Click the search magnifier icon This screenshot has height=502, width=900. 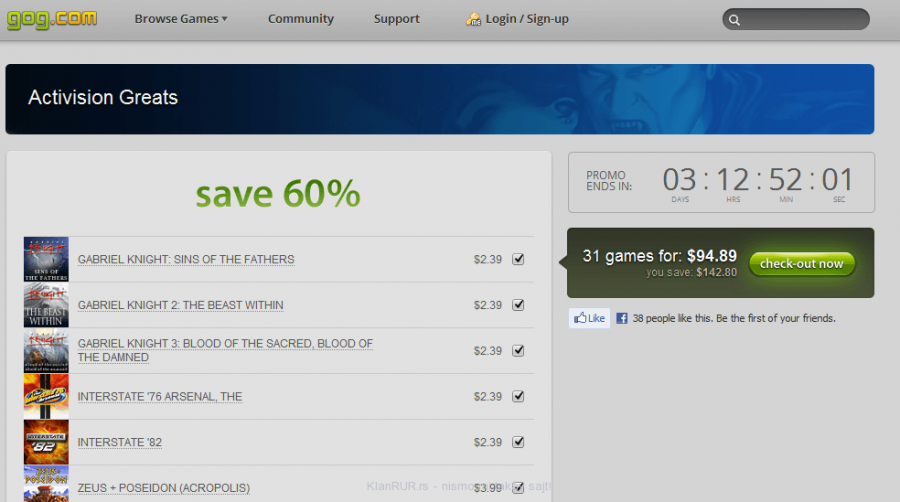(735, 20)
